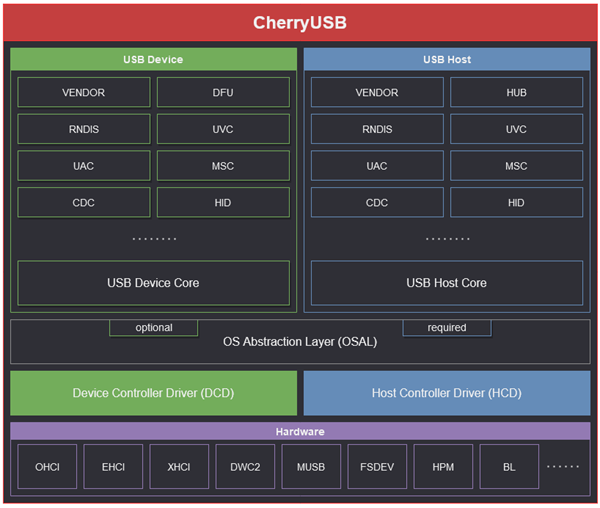Select Device Controller Driver (DCD) block
Viewport: 600px width, 508px height.
coord(153,393)
